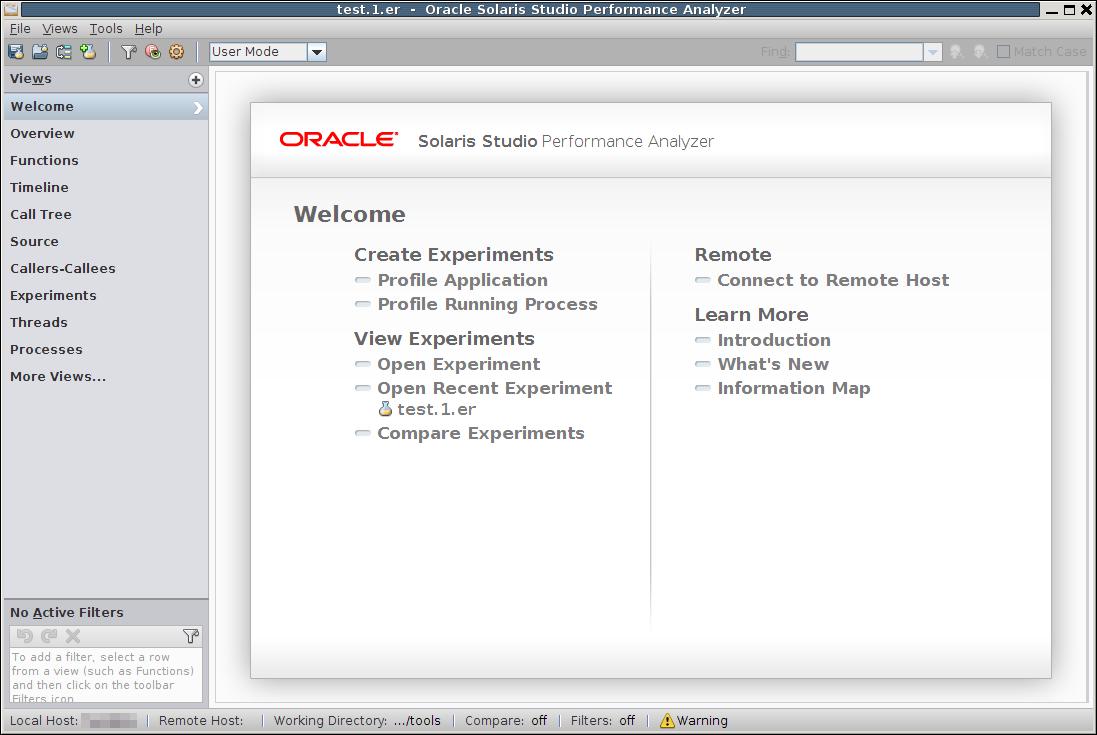
Task: Minimize the Performance Analyzer window
Action: pyautogui.click(x=1052, y=10)
